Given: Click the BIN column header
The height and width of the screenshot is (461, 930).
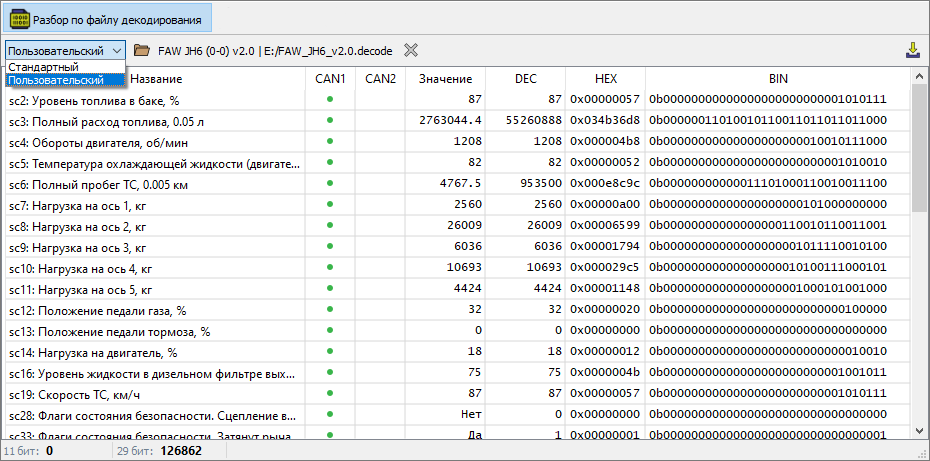Looking at the screenshot, I should [x=778, y=78].
